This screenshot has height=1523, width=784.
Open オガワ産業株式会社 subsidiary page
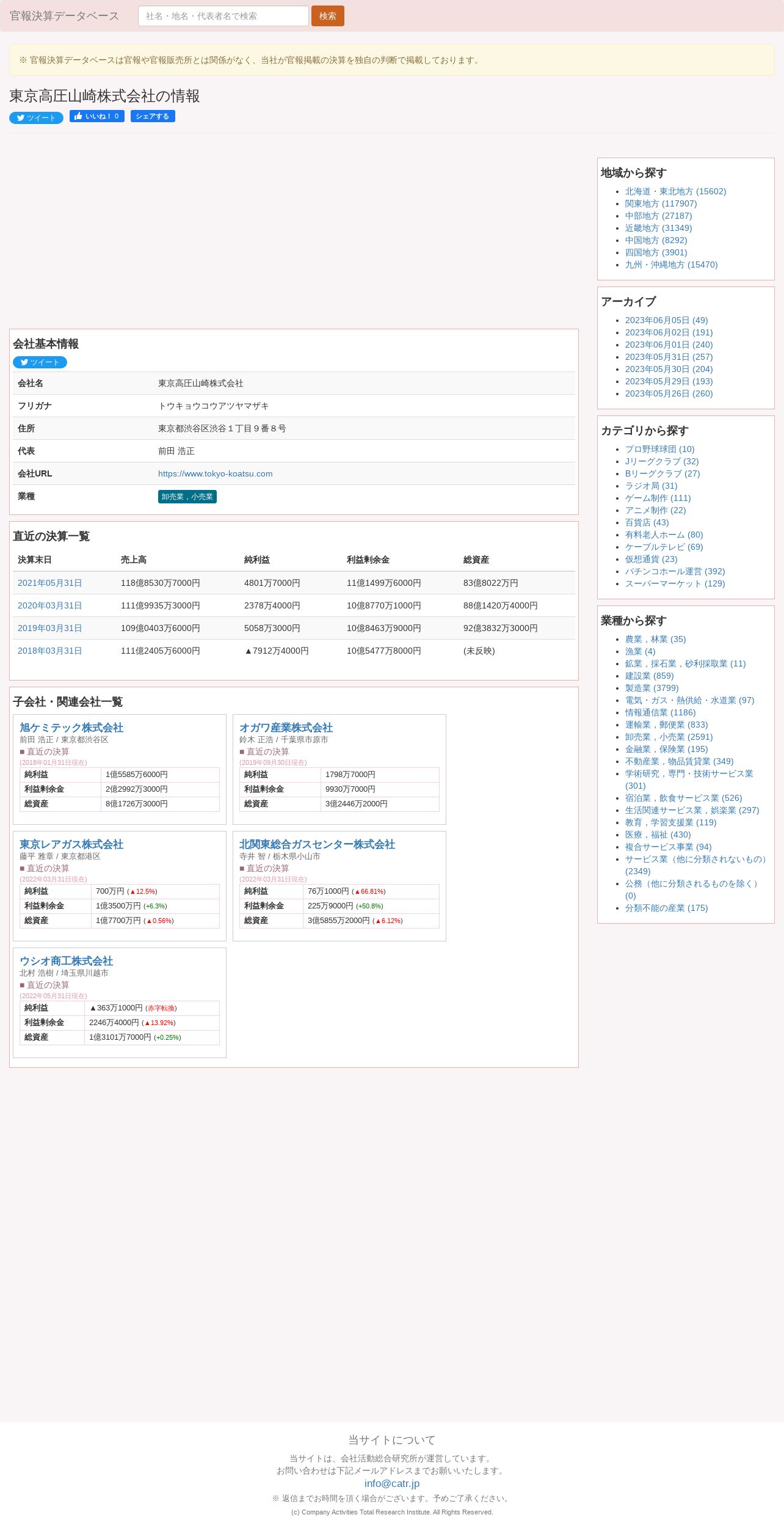(286, 728)
